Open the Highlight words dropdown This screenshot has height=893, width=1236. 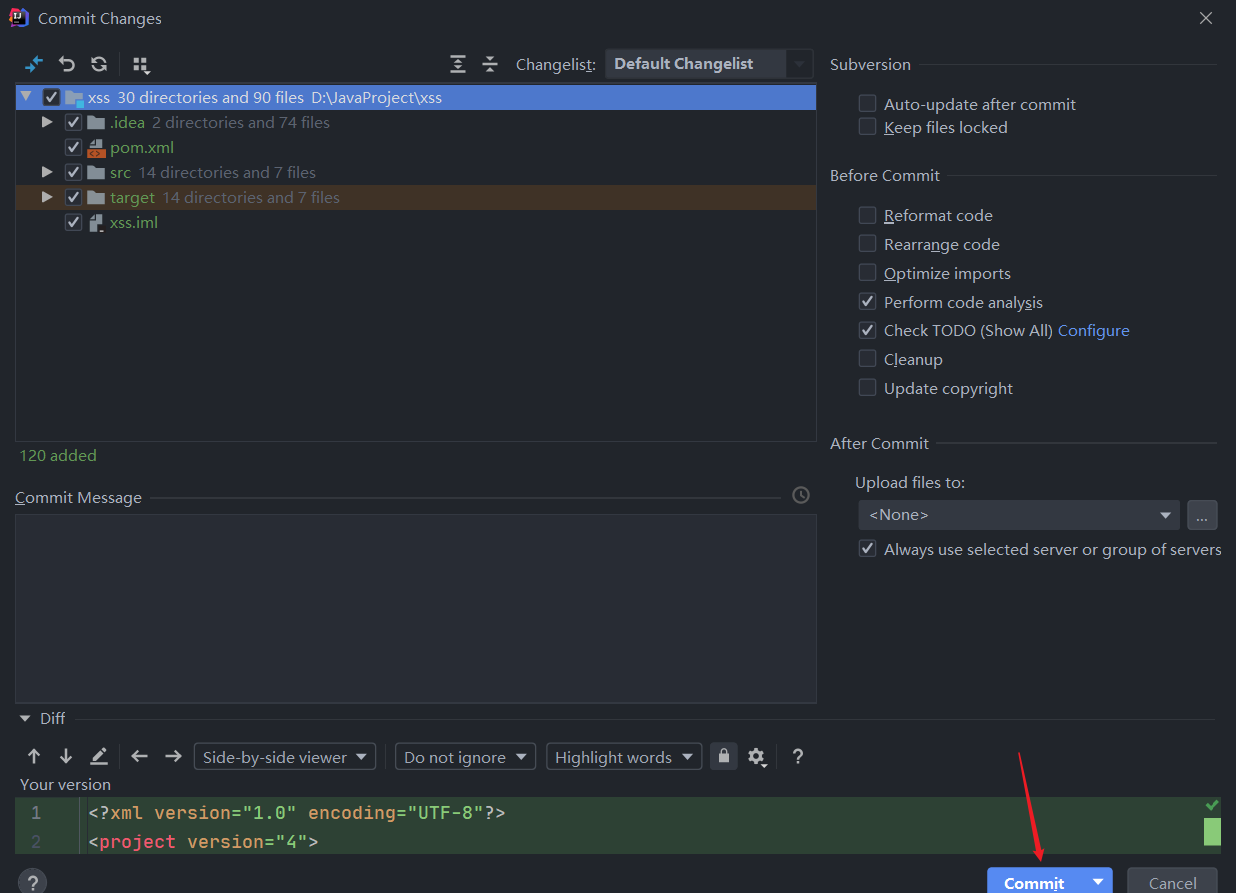624,757
